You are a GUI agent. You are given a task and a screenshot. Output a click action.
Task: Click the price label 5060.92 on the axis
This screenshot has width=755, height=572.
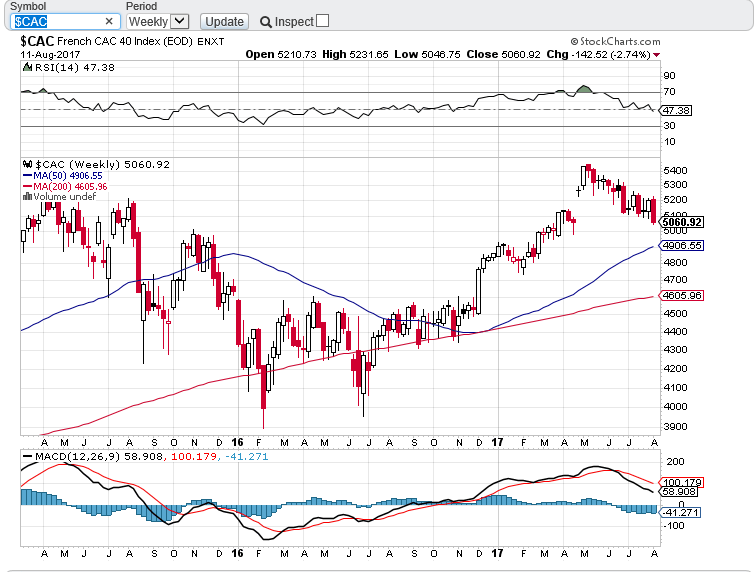pyautogui.click(x=682, y=222)
